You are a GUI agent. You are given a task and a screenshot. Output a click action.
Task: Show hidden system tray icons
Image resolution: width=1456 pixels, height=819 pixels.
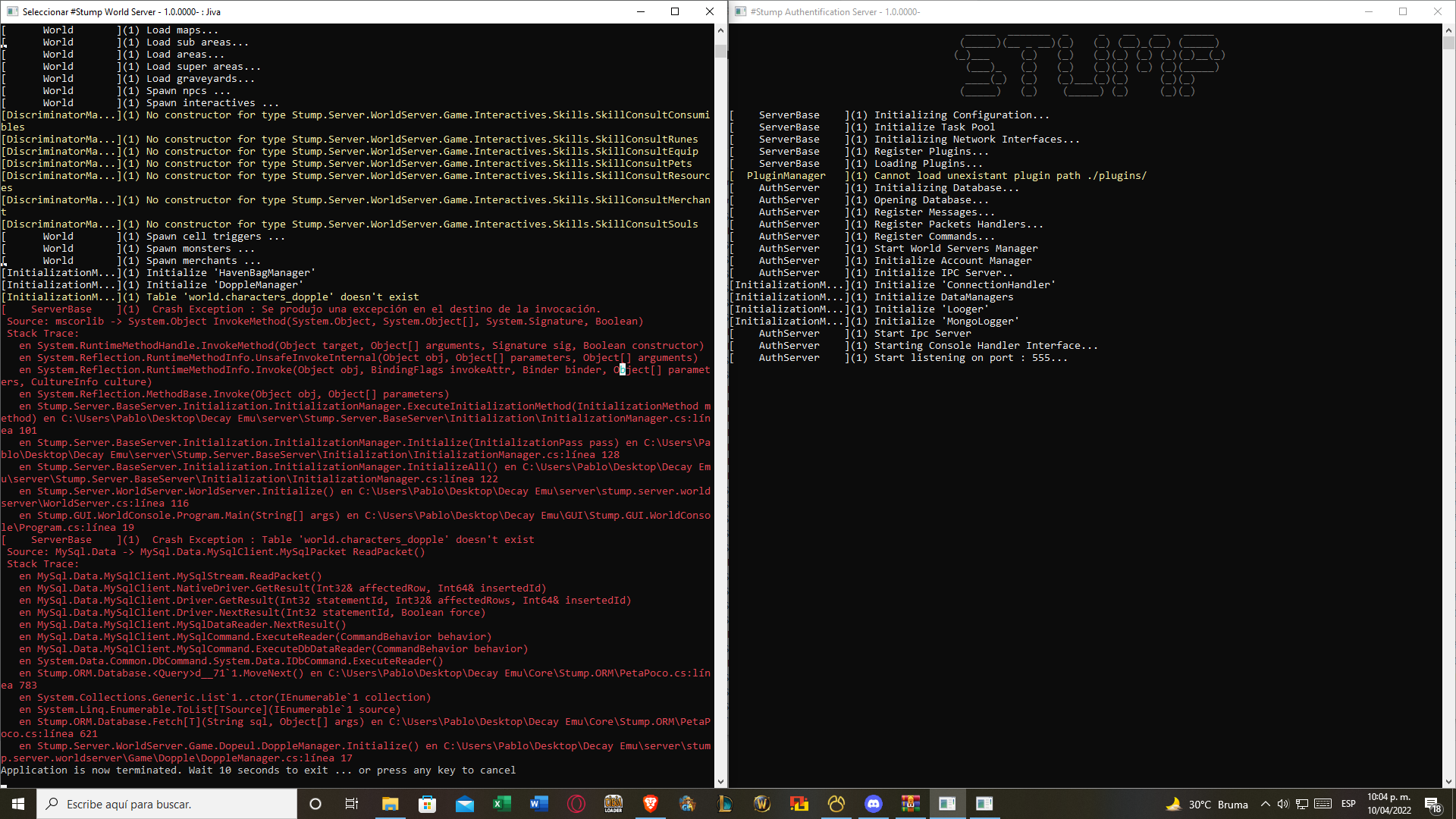tap(1265, 804)
